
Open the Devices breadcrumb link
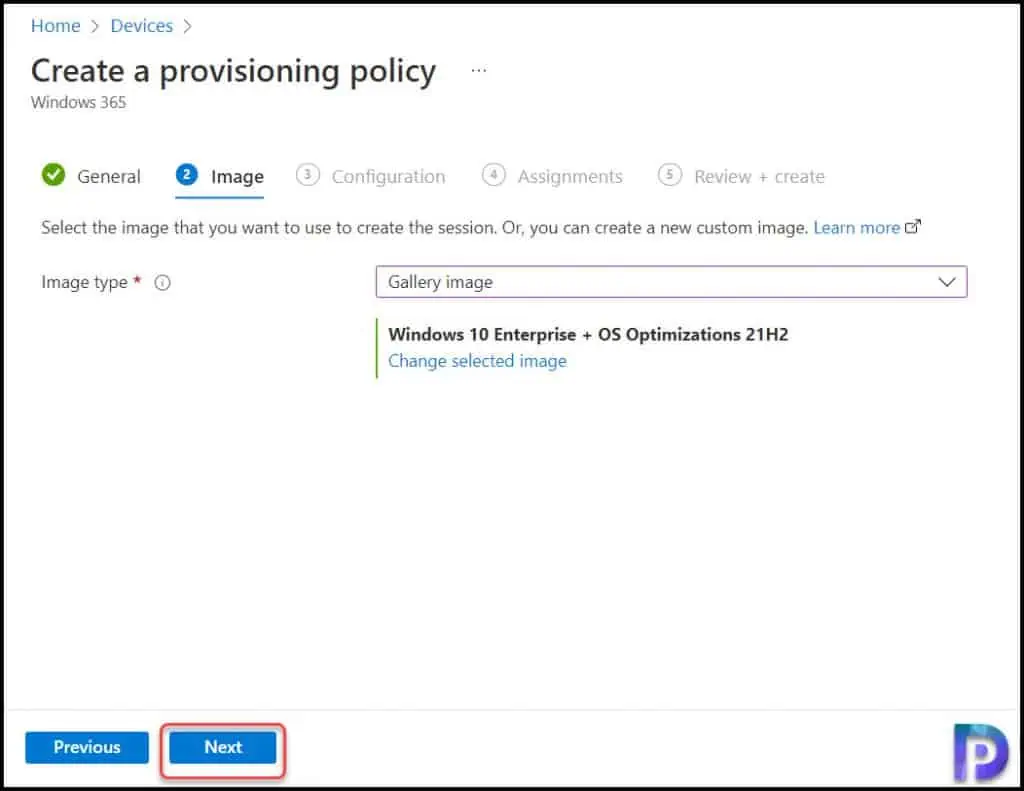[142, 25]
